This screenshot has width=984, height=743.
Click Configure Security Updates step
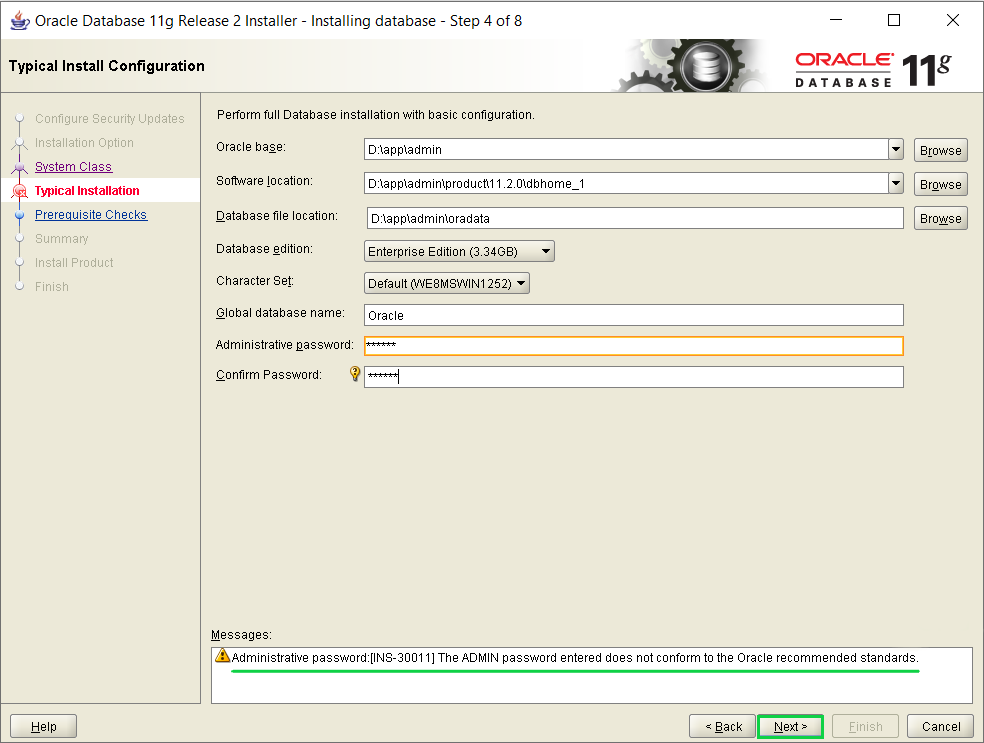click(x=110, y=119)
